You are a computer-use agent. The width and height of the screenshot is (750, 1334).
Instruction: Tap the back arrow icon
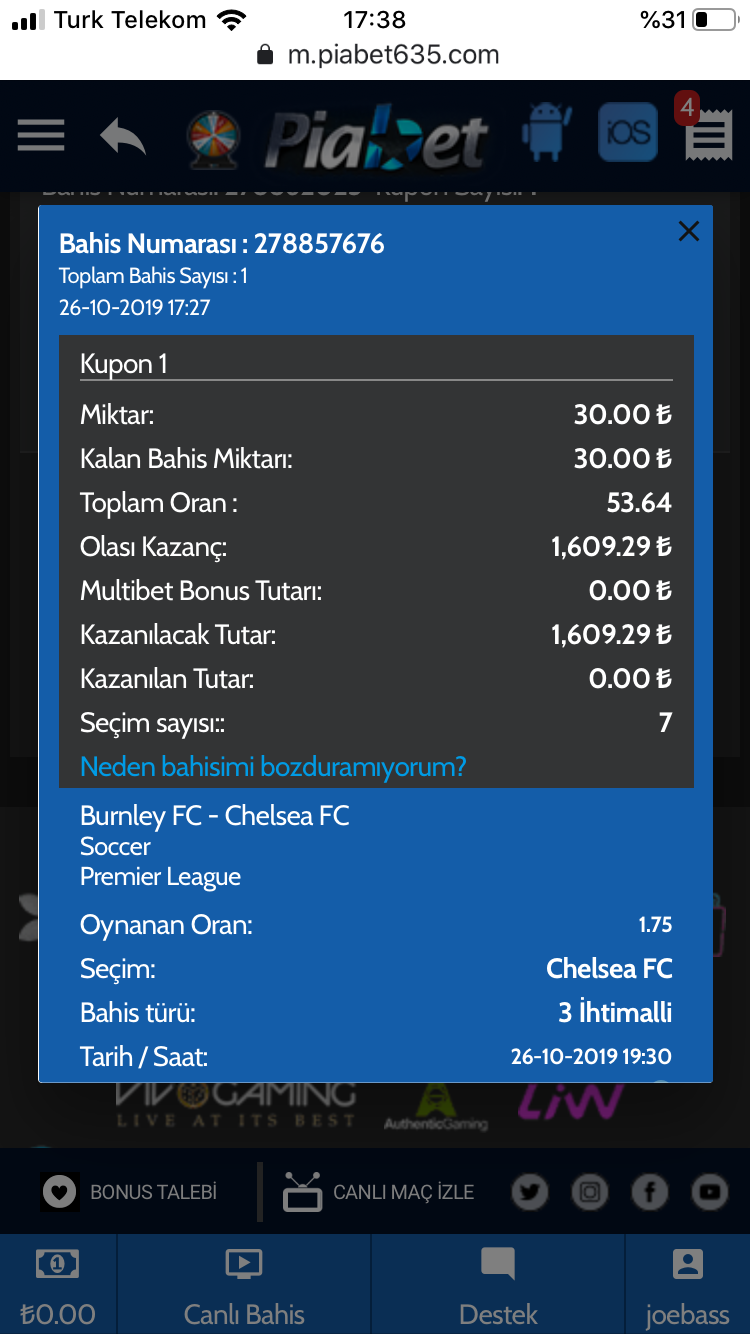coord(123,136)
